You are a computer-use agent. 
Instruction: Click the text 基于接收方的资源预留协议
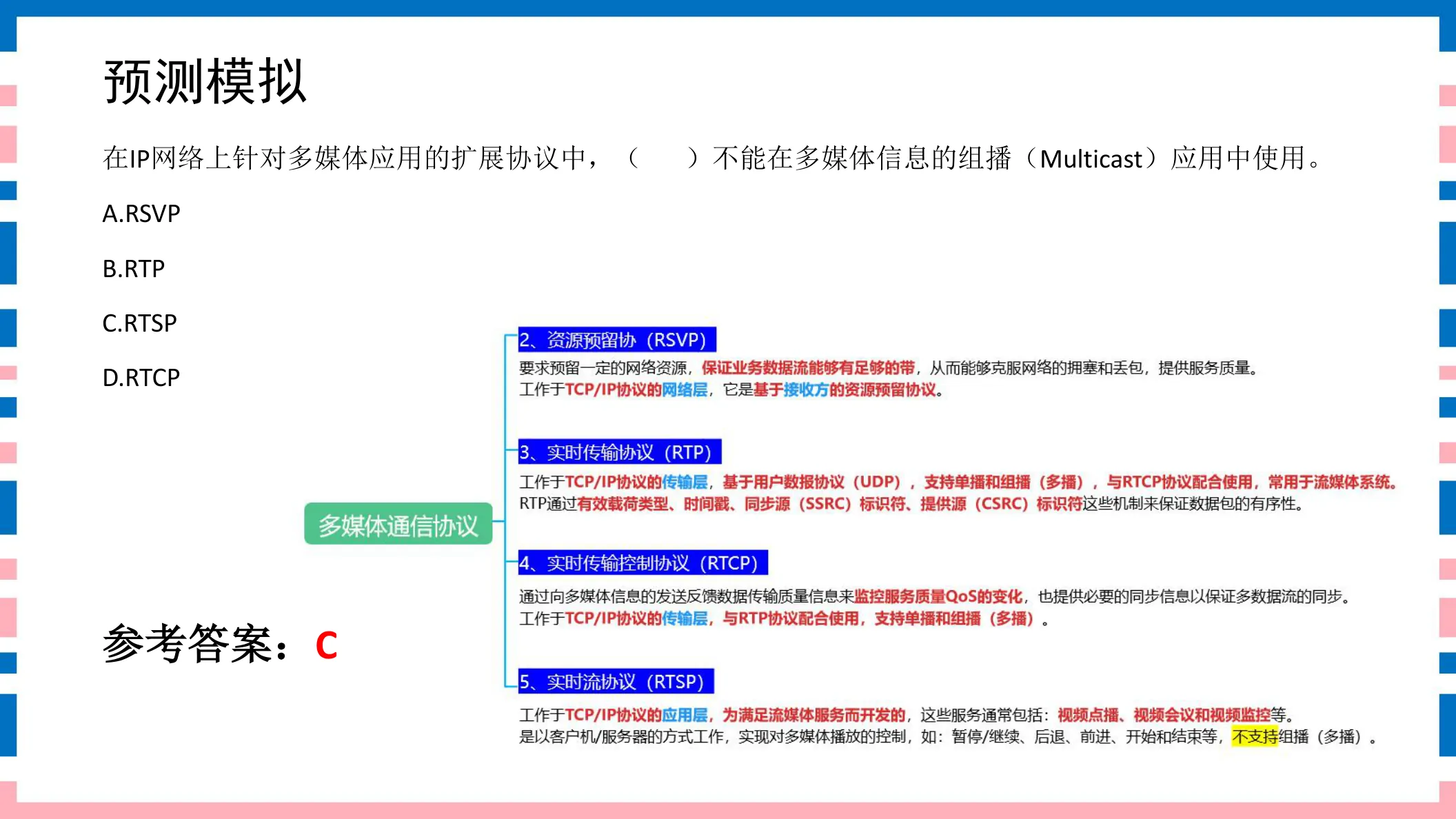point(845,390)
